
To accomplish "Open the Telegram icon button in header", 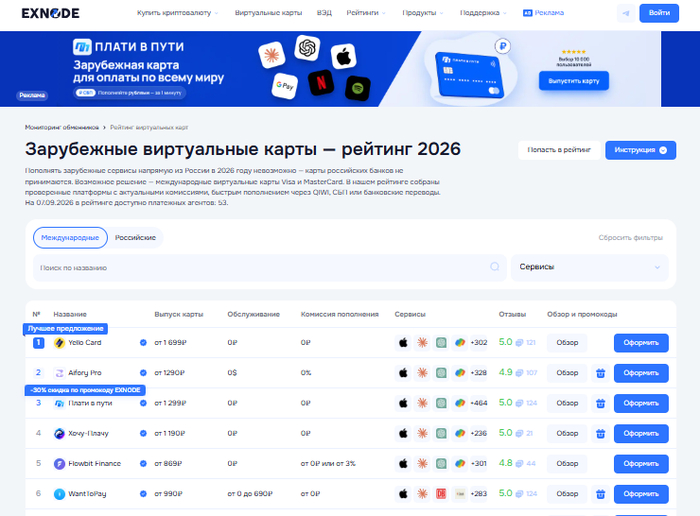I will [x=626, y=13].
